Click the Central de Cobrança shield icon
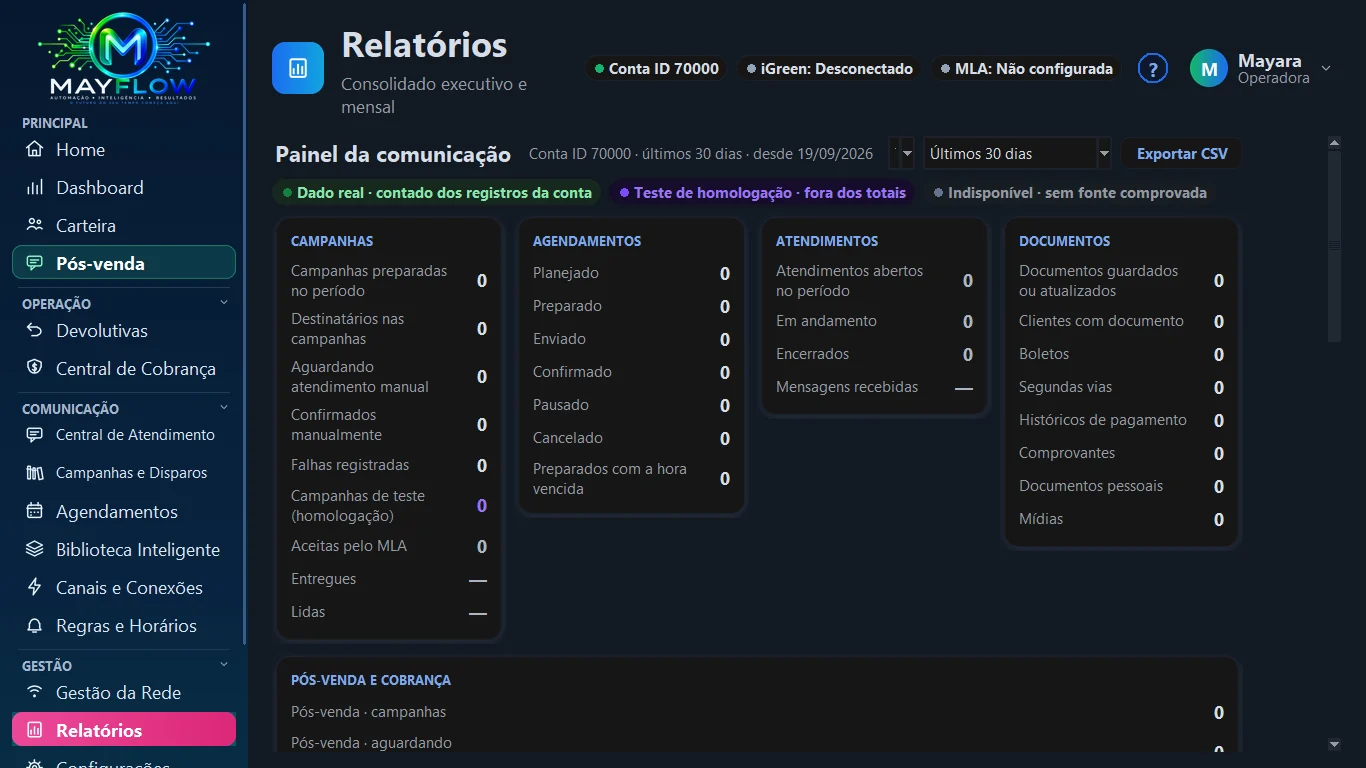This screenshot has height=768, width=1366. tap(35, 369)
